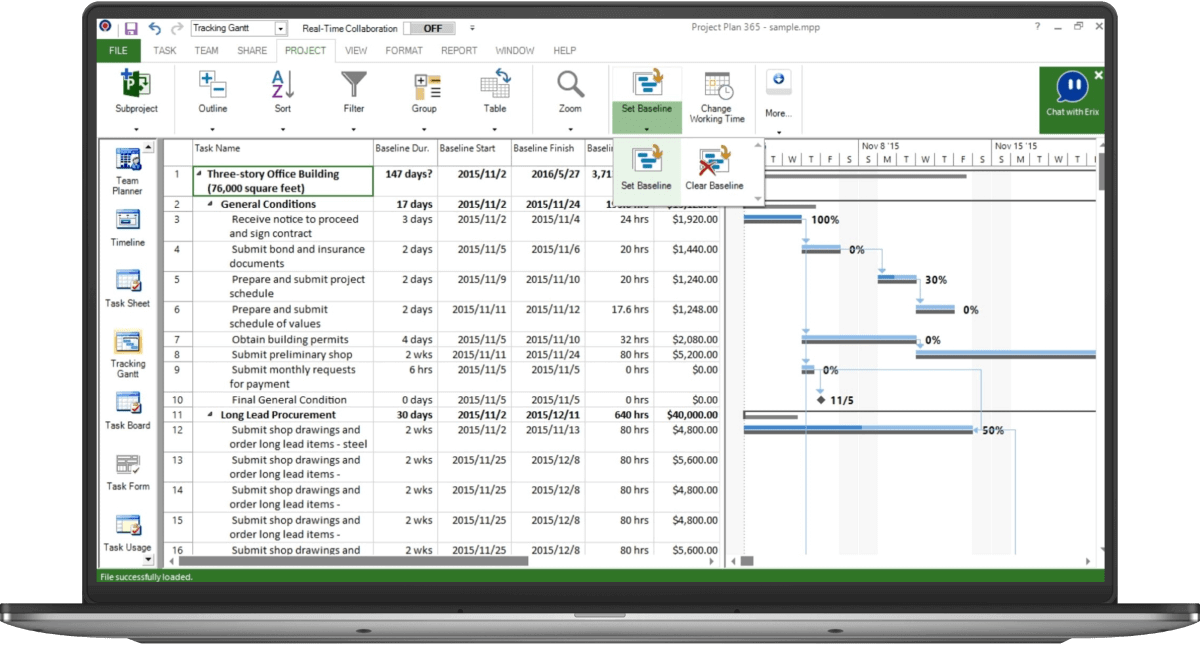Click the Gantt chart vertical scrollbar thumb
This screenshot has height=654, width=1200.
point(1100,170)
